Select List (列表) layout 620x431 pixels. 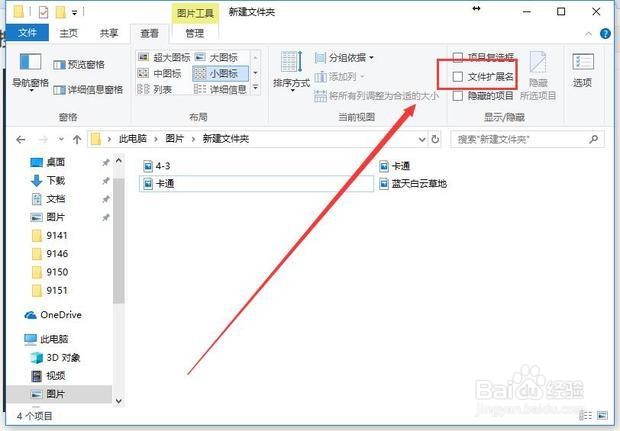(155, 89)
